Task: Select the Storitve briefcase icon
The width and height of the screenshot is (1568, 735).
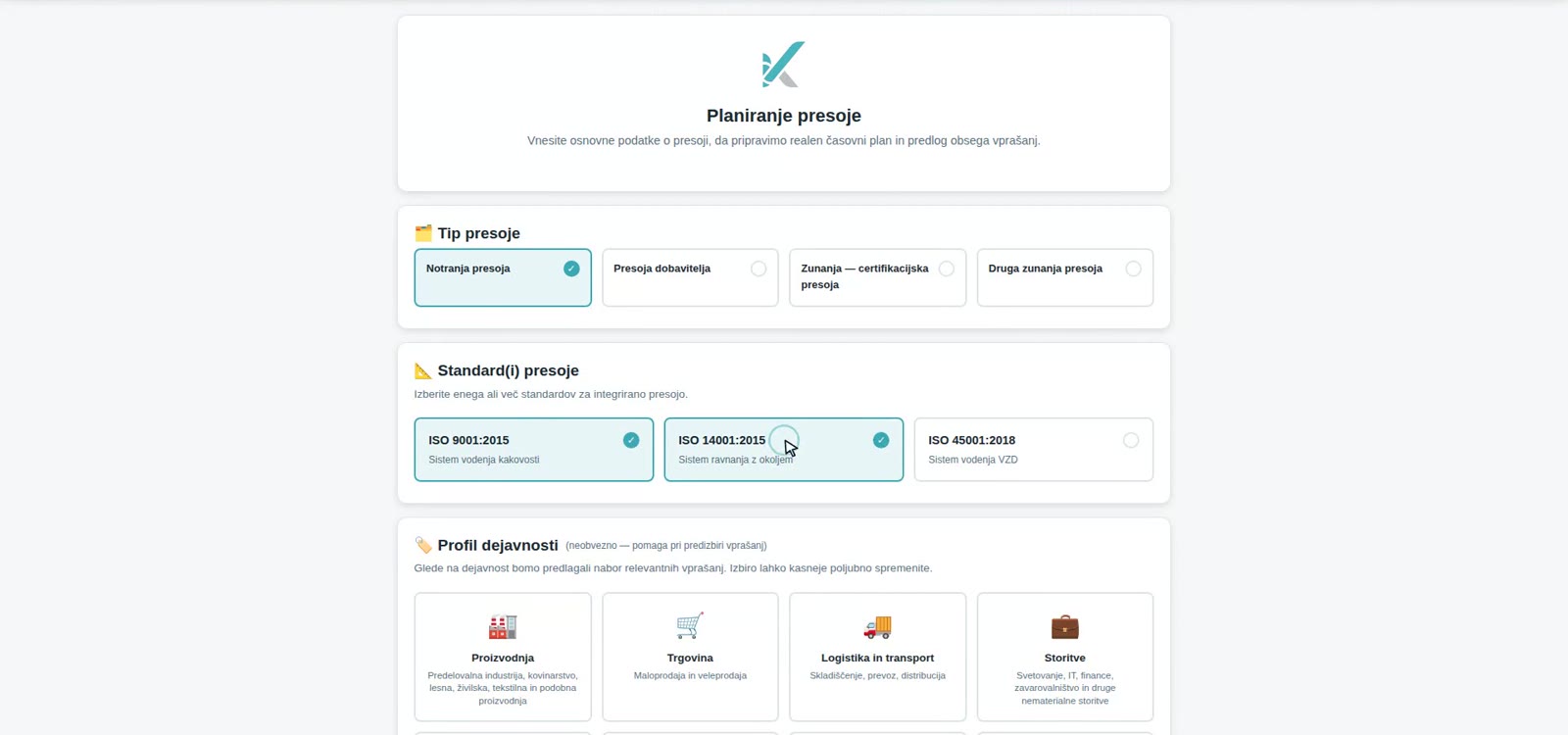Action: (1064, 626)
